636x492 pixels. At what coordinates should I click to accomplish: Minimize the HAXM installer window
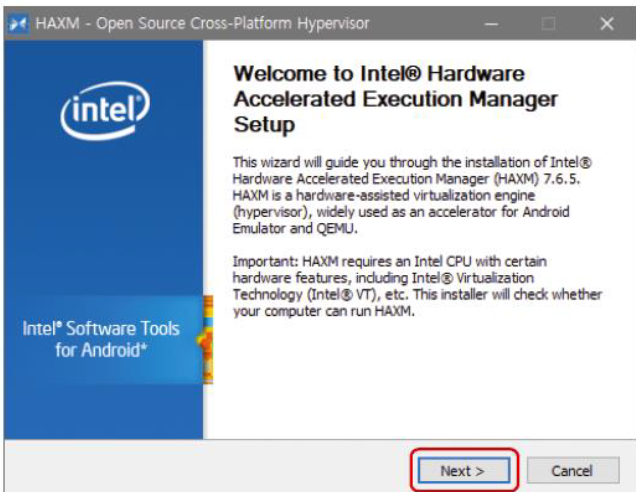(x=492, y=24)
